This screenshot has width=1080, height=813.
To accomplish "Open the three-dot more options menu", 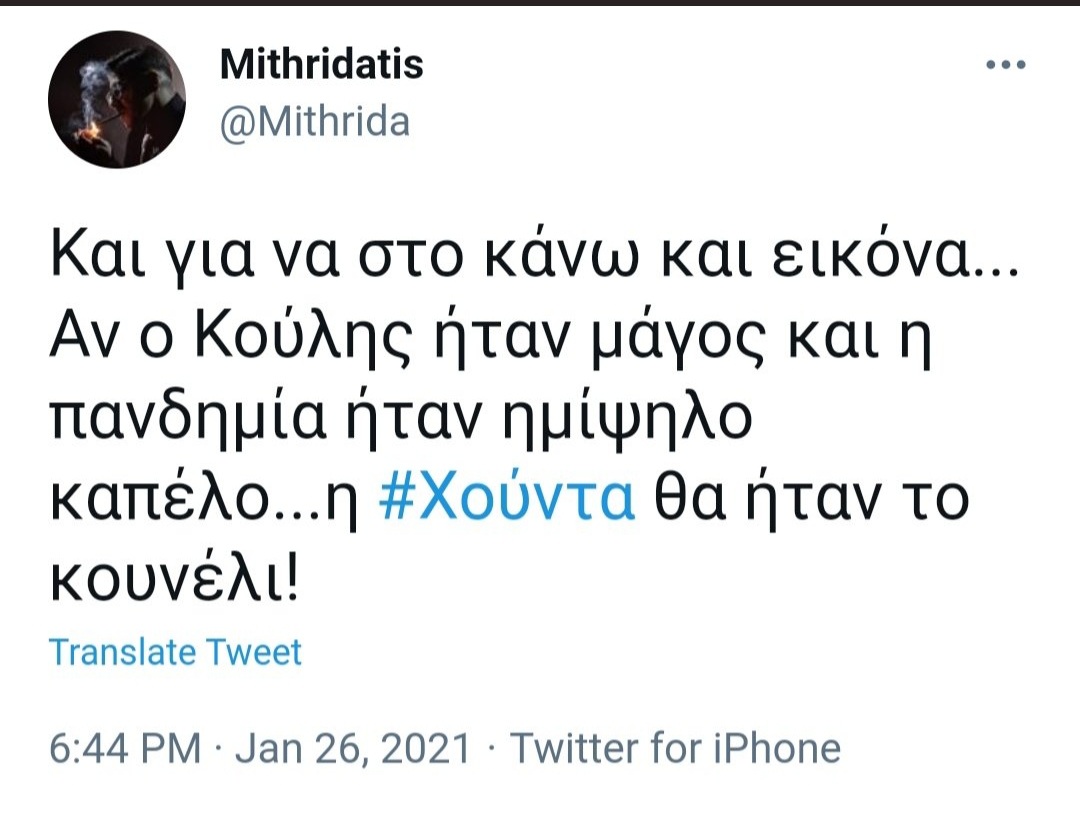I will click(1006, 65).
